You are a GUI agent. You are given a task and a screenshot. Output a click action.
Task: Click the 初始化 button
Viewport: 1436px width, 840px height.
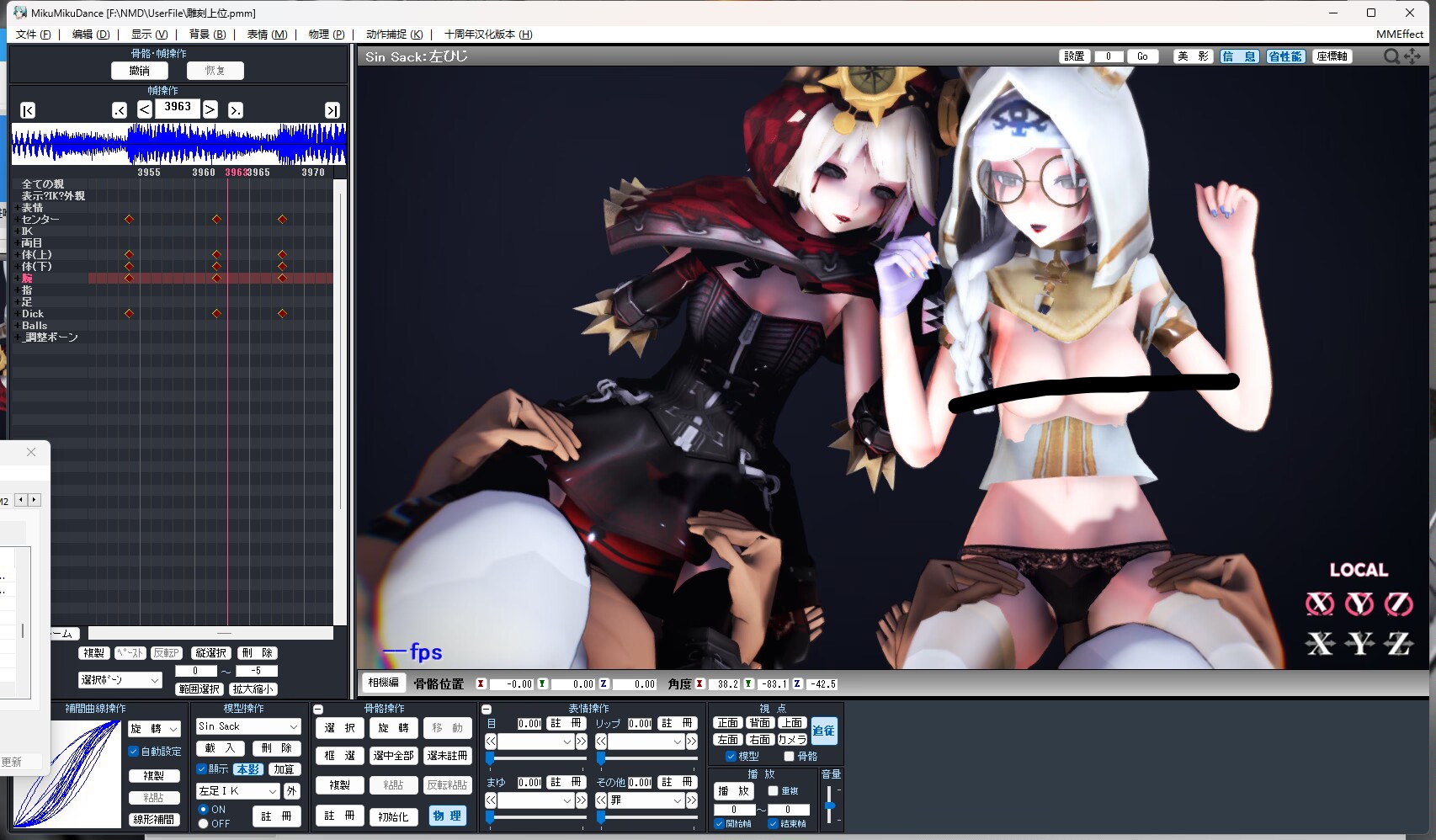[393, 816]
